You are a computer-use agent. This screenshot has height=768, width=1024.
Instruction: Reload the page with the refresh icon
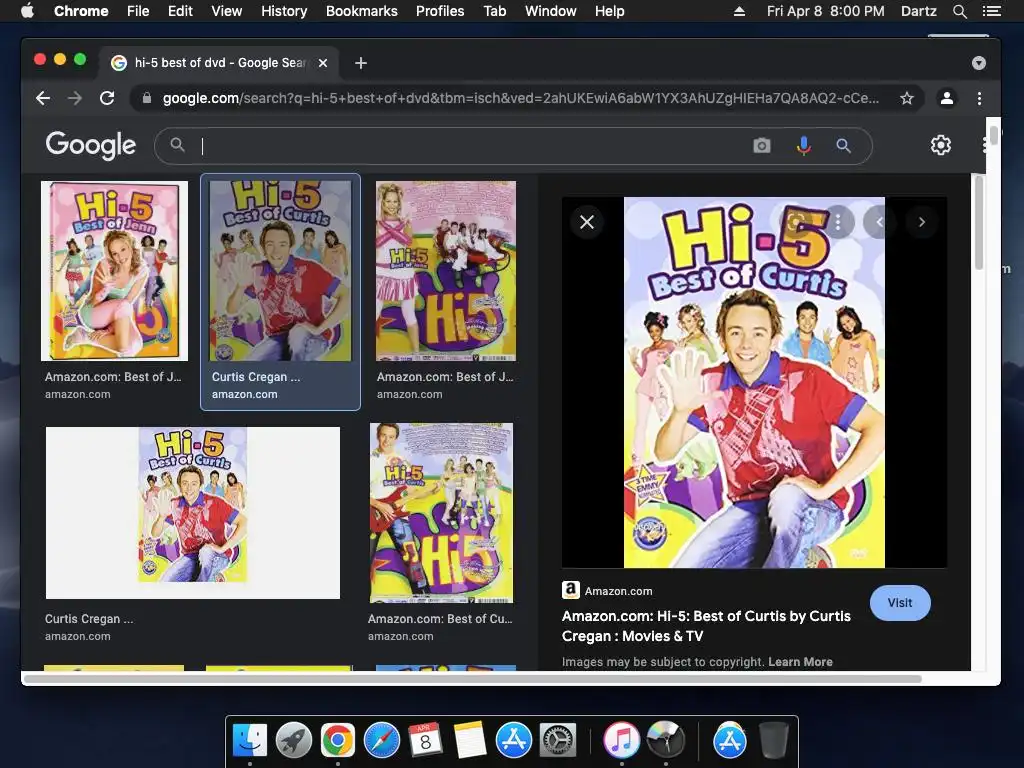point(107,98)
